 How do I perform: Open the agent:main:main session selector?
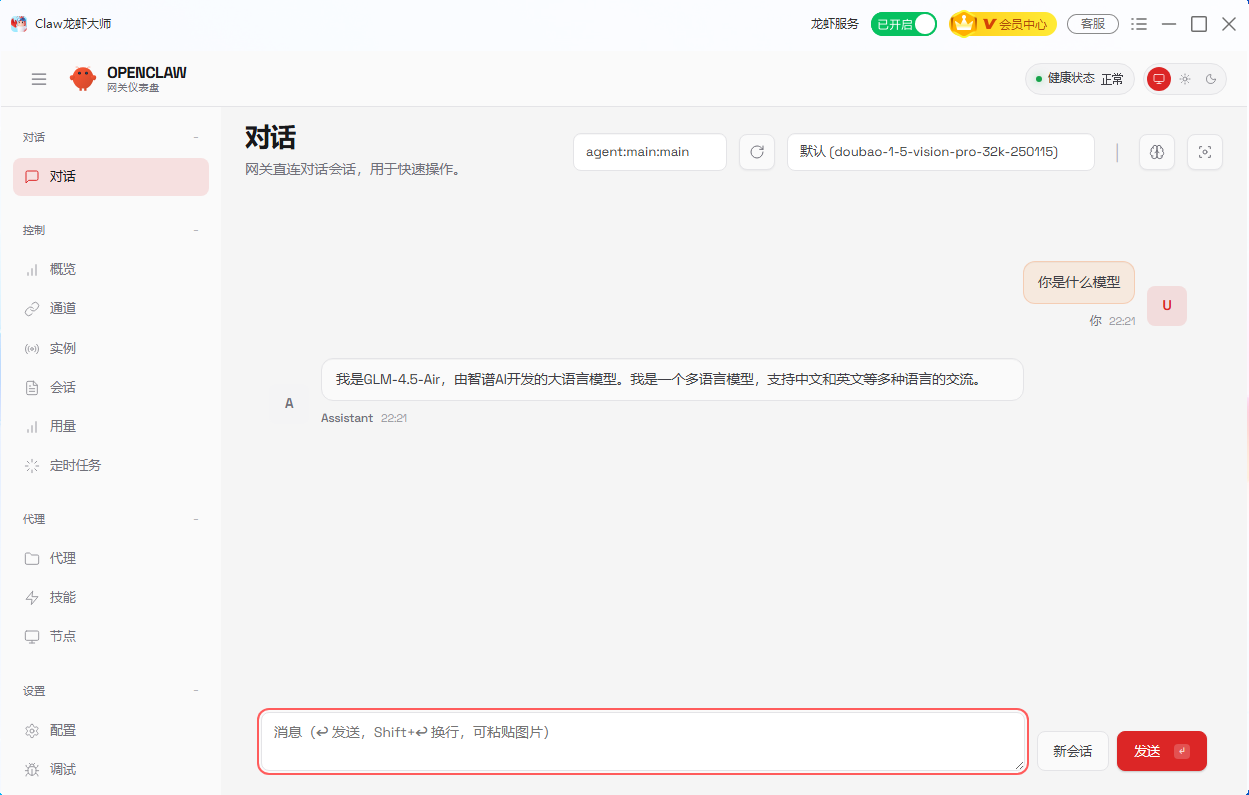(x=649, y=152)
